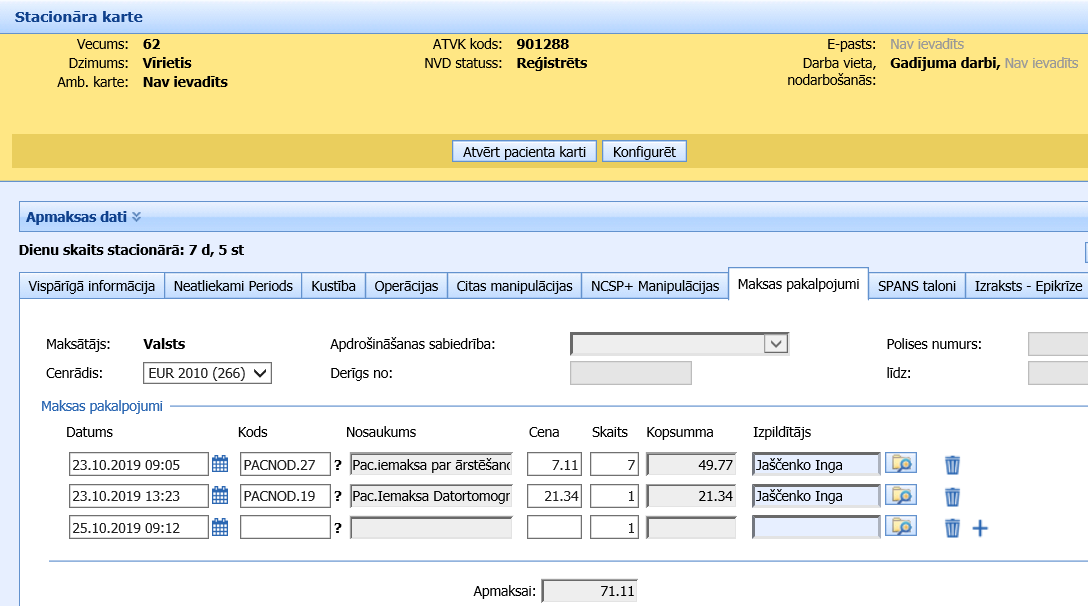Switch to the Operācijas tab

[x=406, y=286]
